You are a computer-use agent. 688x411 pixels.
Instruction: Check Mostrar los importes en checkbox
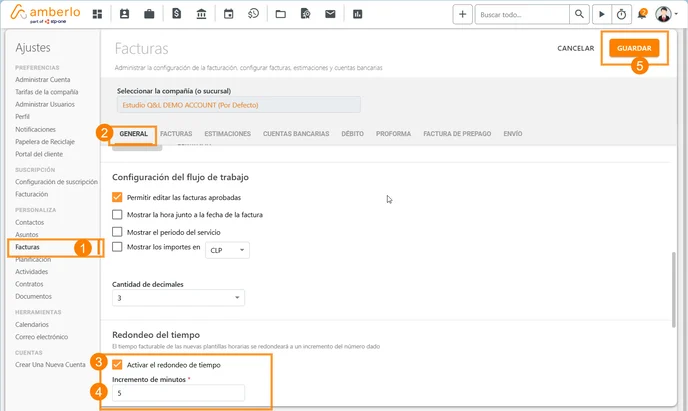point(117,247)
